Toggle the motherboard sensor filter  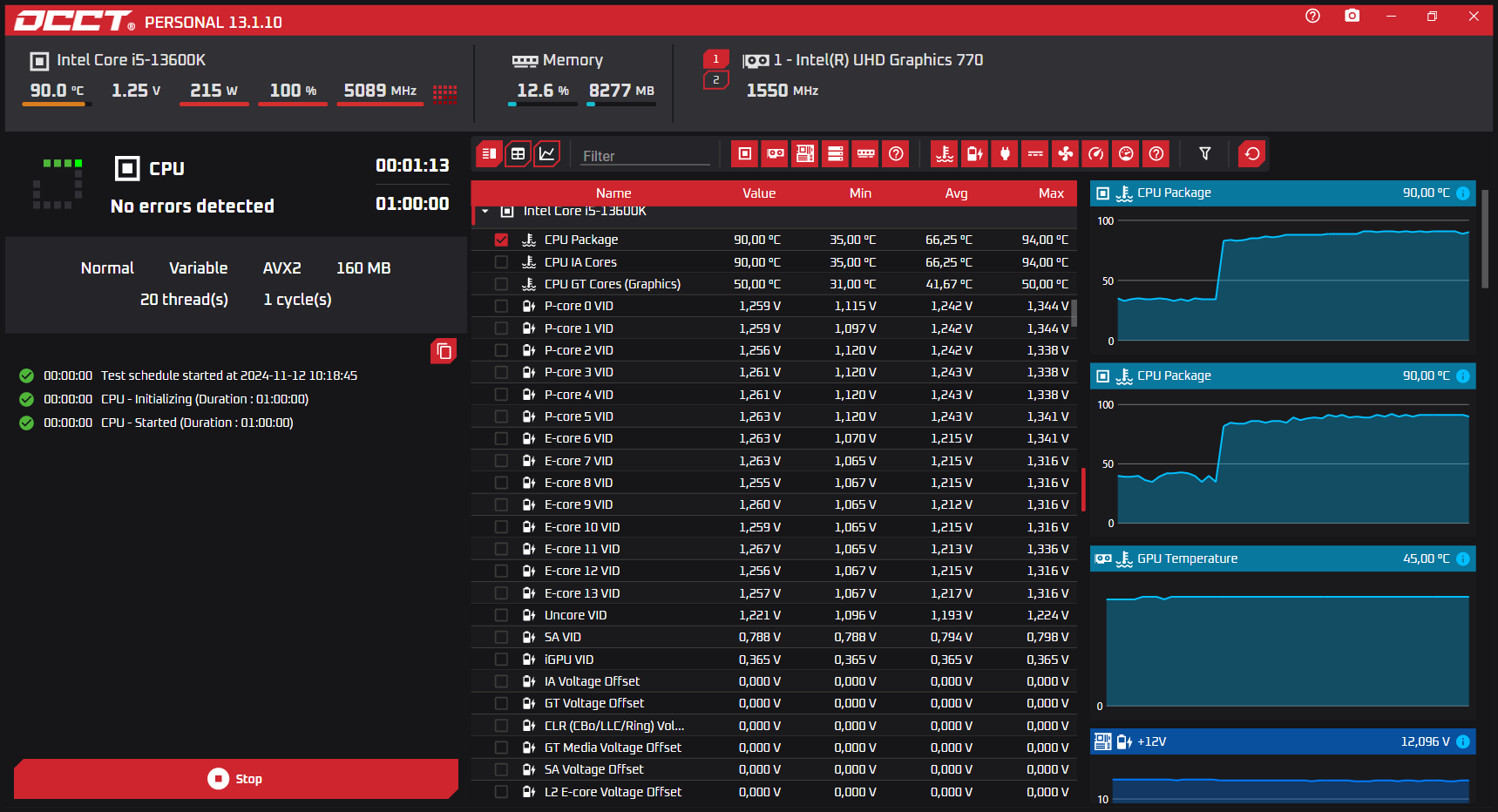click(x=805, y=154)
